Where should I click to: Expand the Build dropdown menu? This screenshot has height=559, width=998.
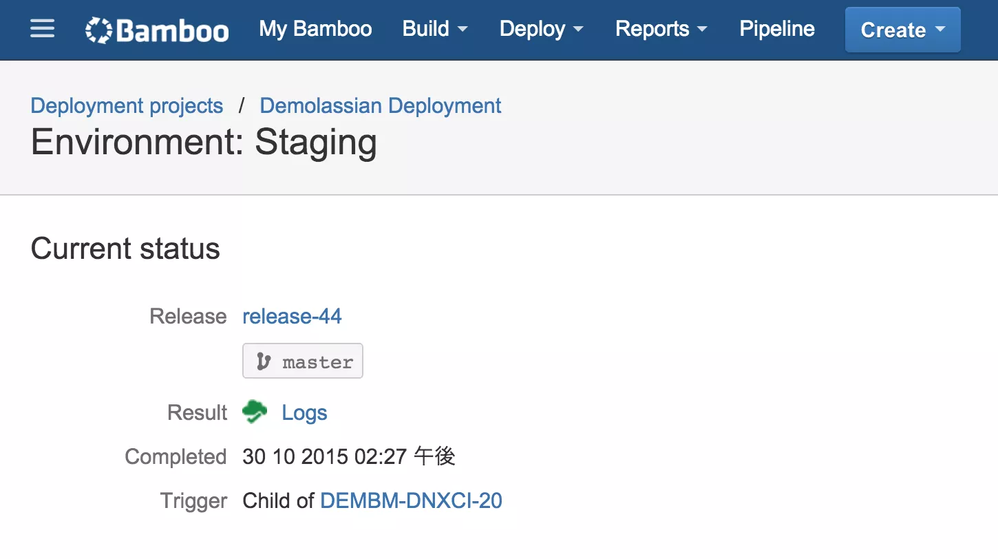click(435, 29)
